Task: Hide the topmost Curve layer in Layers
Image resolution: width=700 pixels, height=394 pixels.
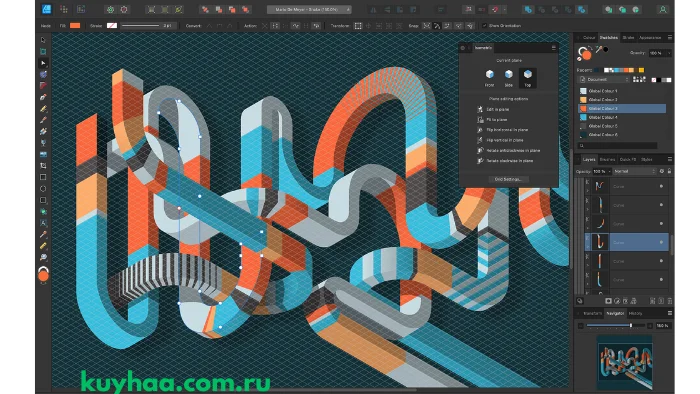Action: (661, 186)
